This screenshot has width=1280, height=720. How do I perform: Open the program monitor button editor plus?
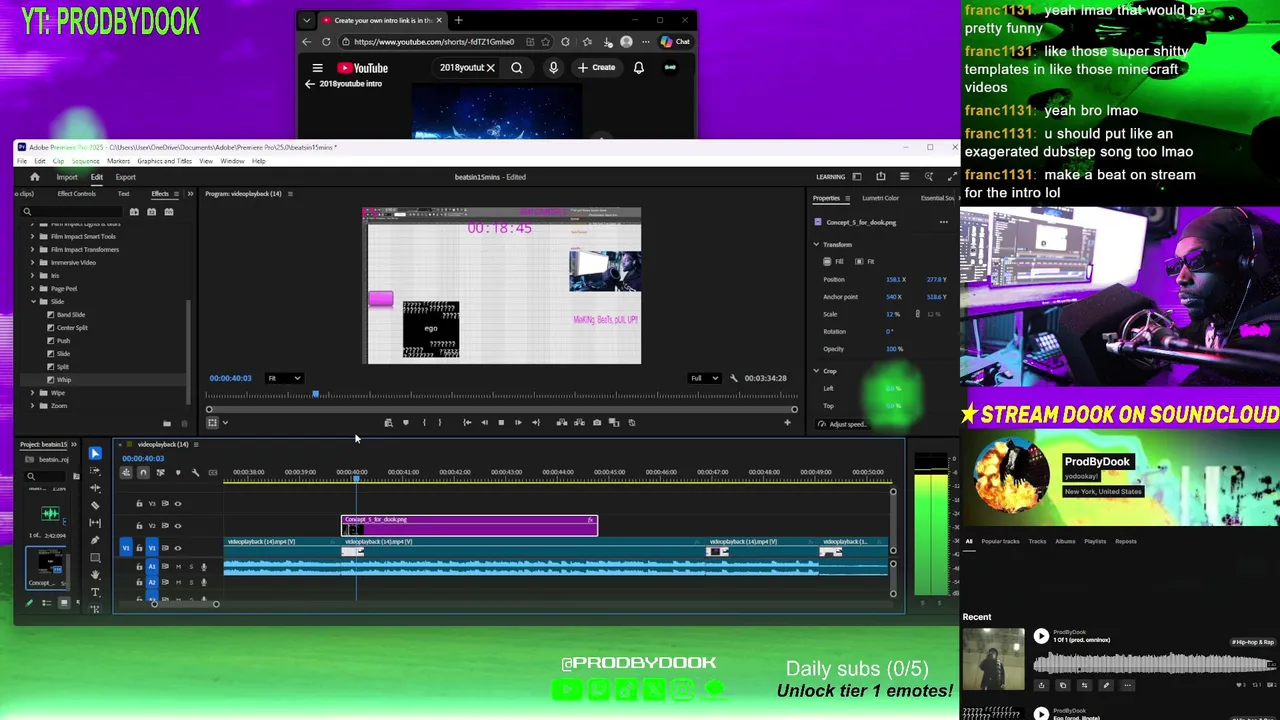pyautogui.click(x=787, y=422)
